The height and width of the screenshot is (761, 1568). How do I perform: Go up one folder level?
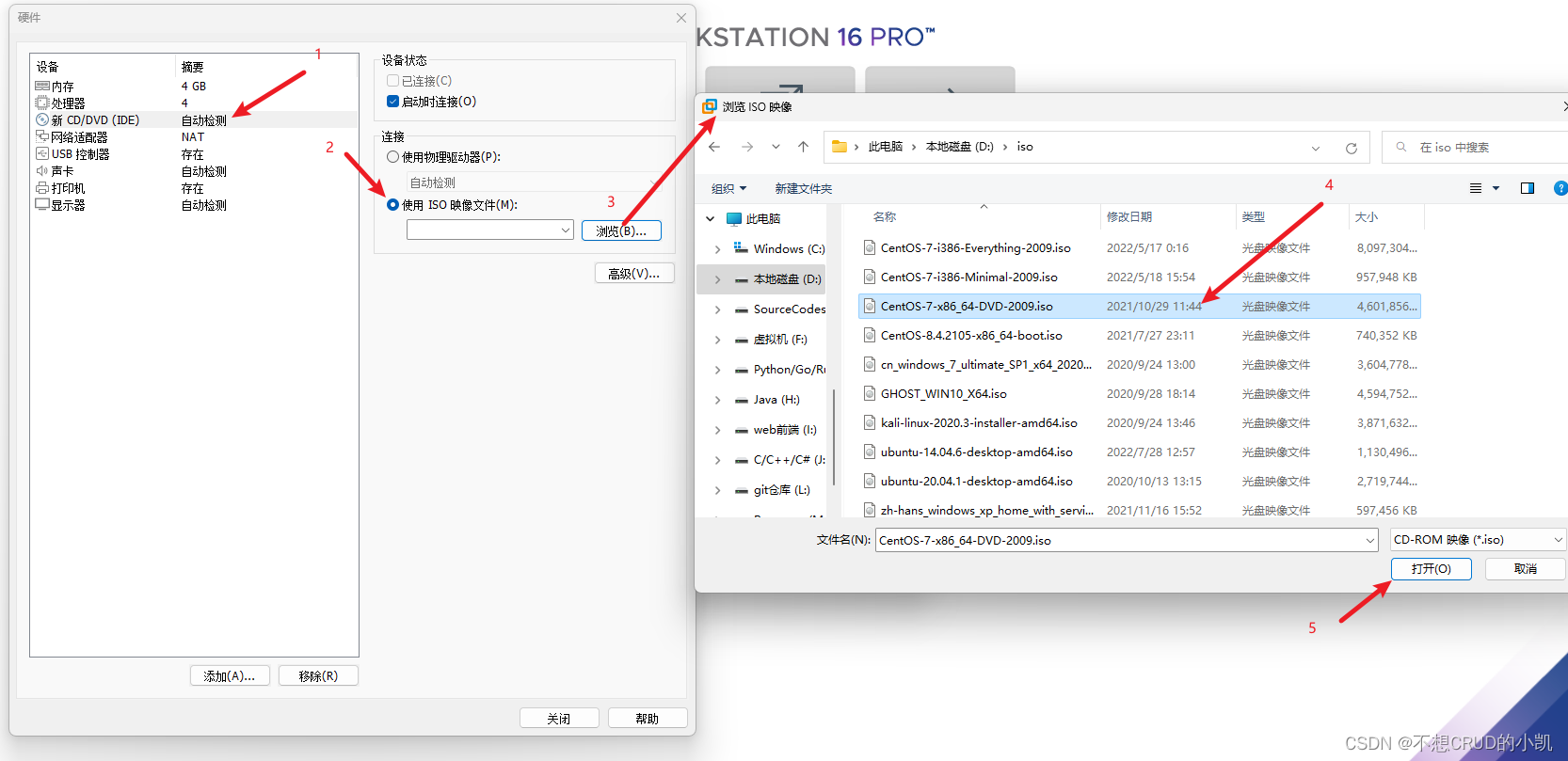click(x=803, y=147)
